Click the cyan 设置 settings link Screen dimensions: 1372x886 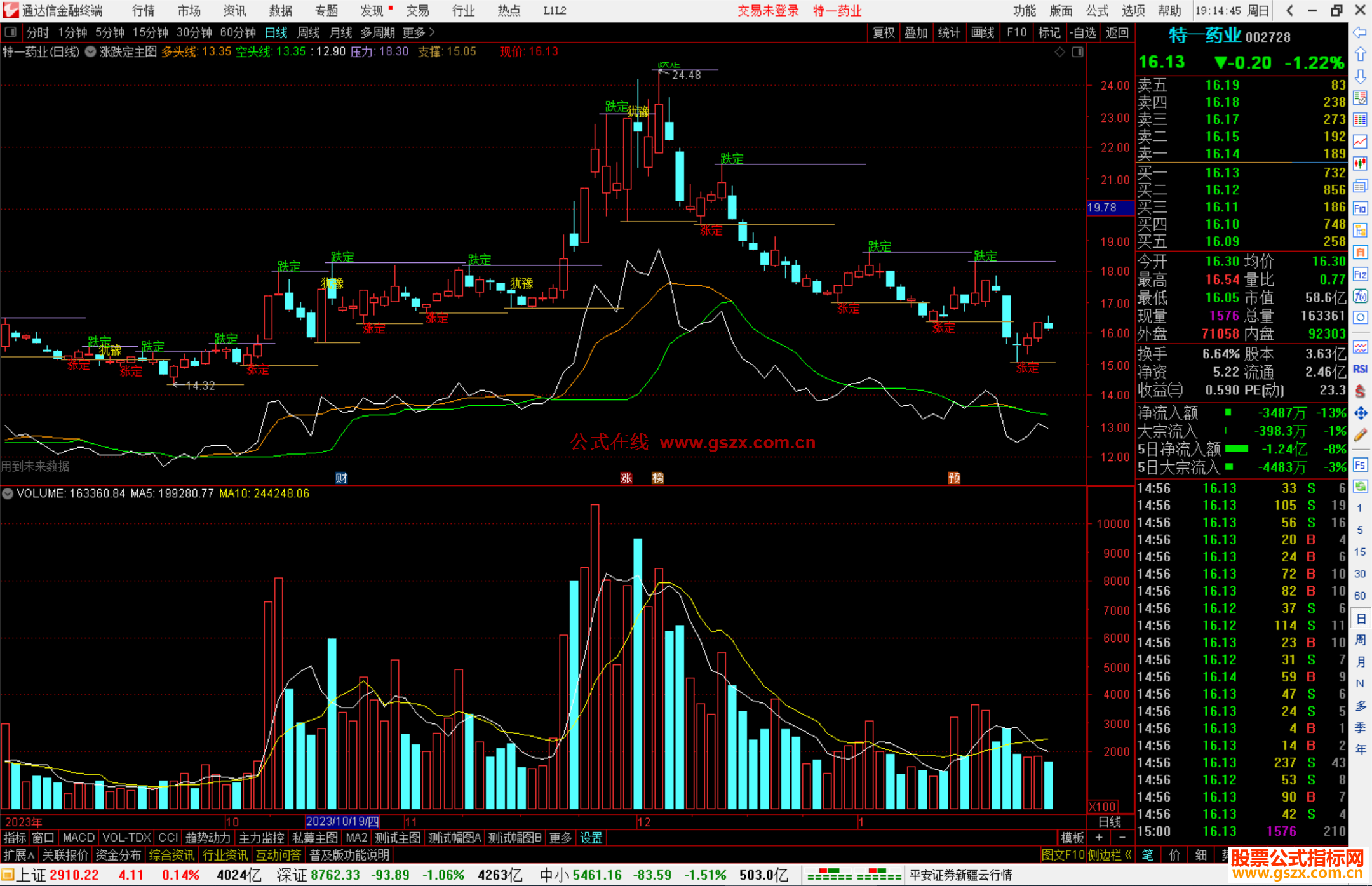pyautogui.click(x=591, y=838)
